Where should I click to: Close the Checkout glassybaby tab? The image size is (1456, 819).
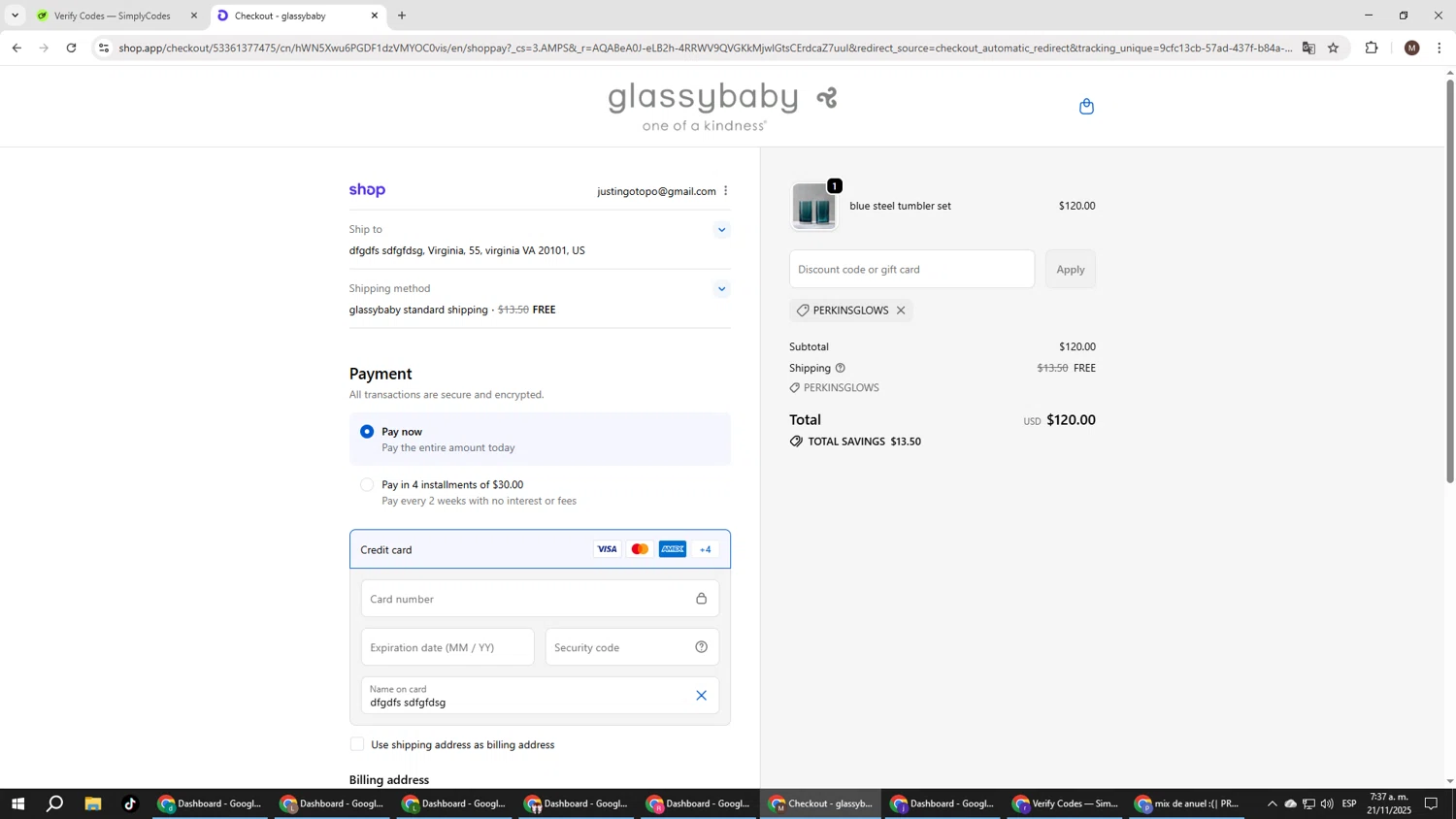point(375,16)
